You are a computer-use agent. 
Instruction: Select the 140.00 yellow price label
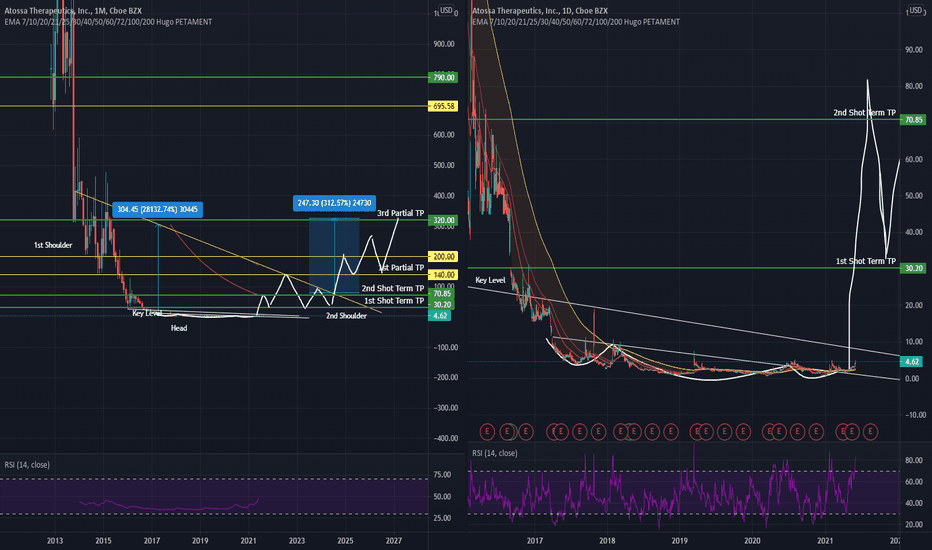(443, 275)
